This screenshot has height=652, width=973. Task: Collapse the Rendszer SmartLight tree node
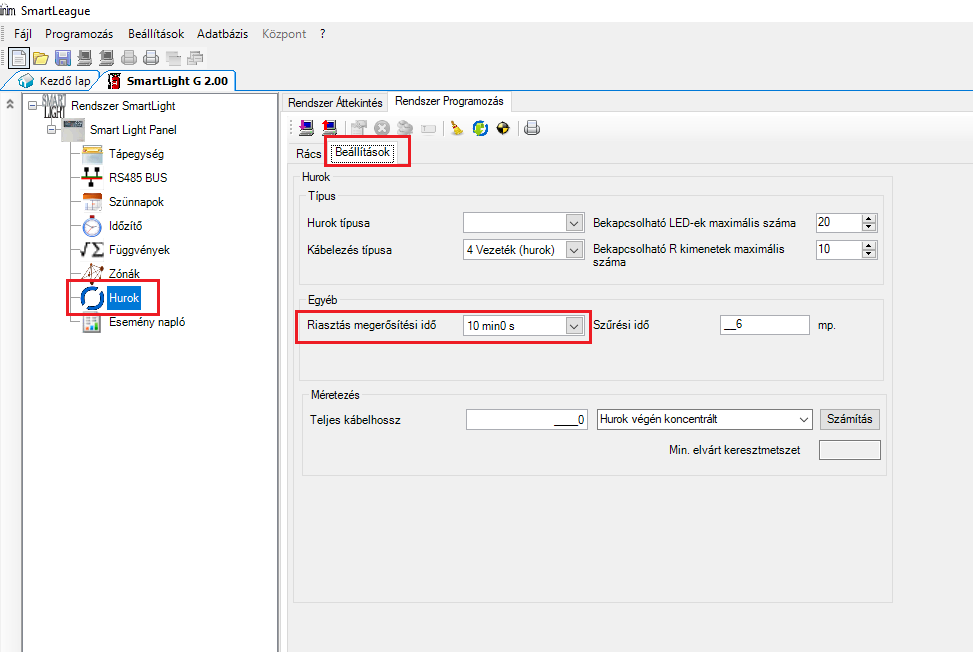pyautogui.click(x=33, y=105)
